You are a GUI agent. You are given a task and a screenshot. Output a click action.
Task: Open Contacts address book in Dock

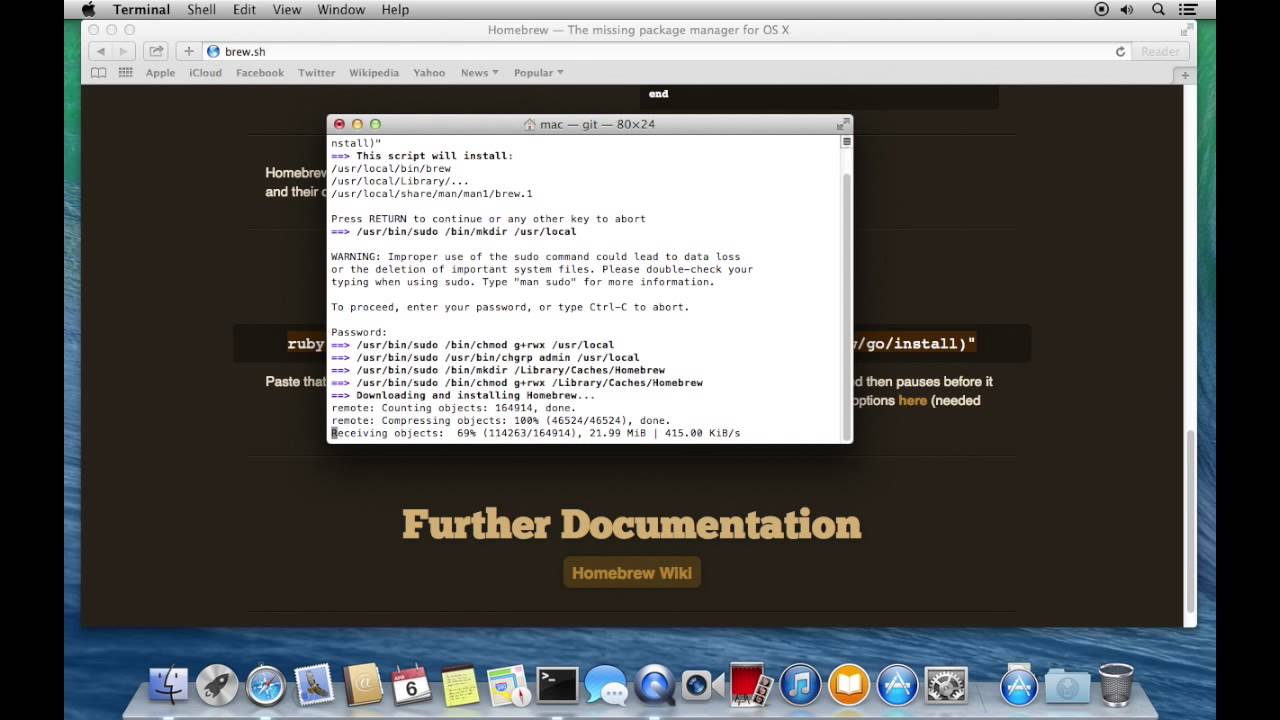click(363, 685)
